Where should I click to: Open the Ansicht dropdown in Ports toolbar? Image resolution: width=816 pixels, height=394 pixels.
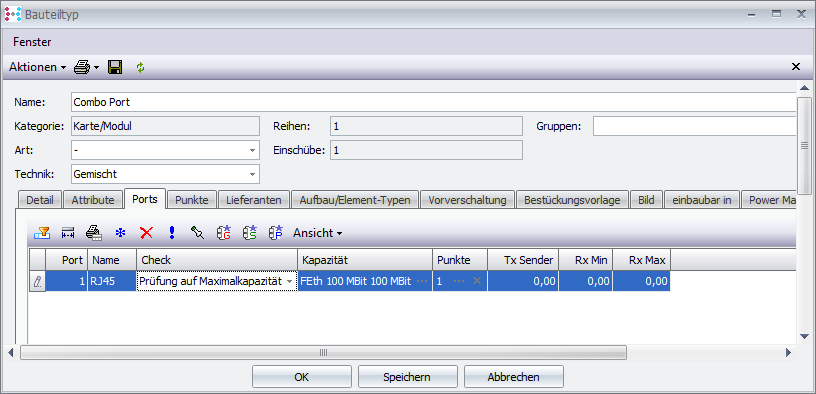(317, 233)
